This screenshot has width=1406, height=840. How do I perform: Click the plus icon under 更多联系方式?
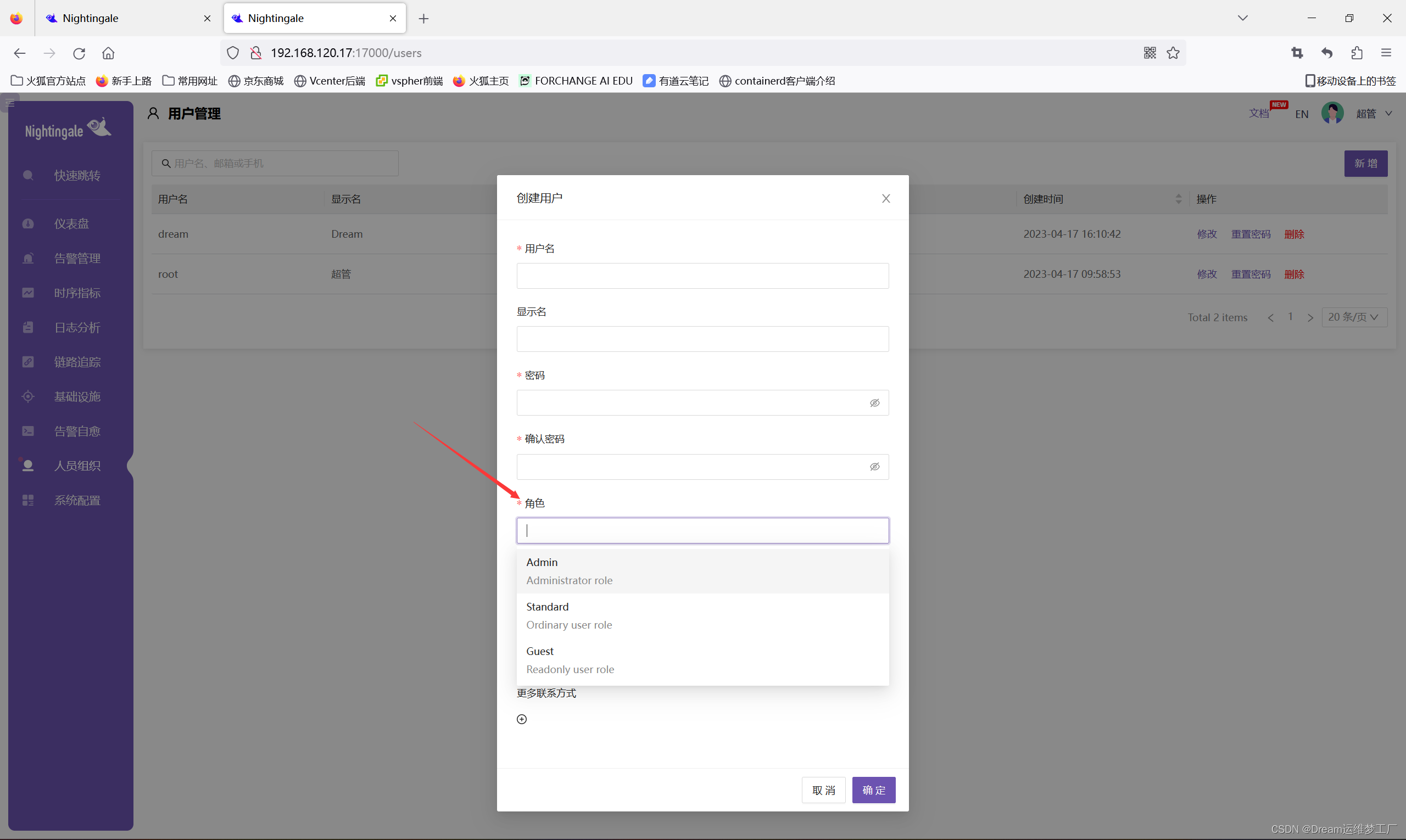coord(522,719)
